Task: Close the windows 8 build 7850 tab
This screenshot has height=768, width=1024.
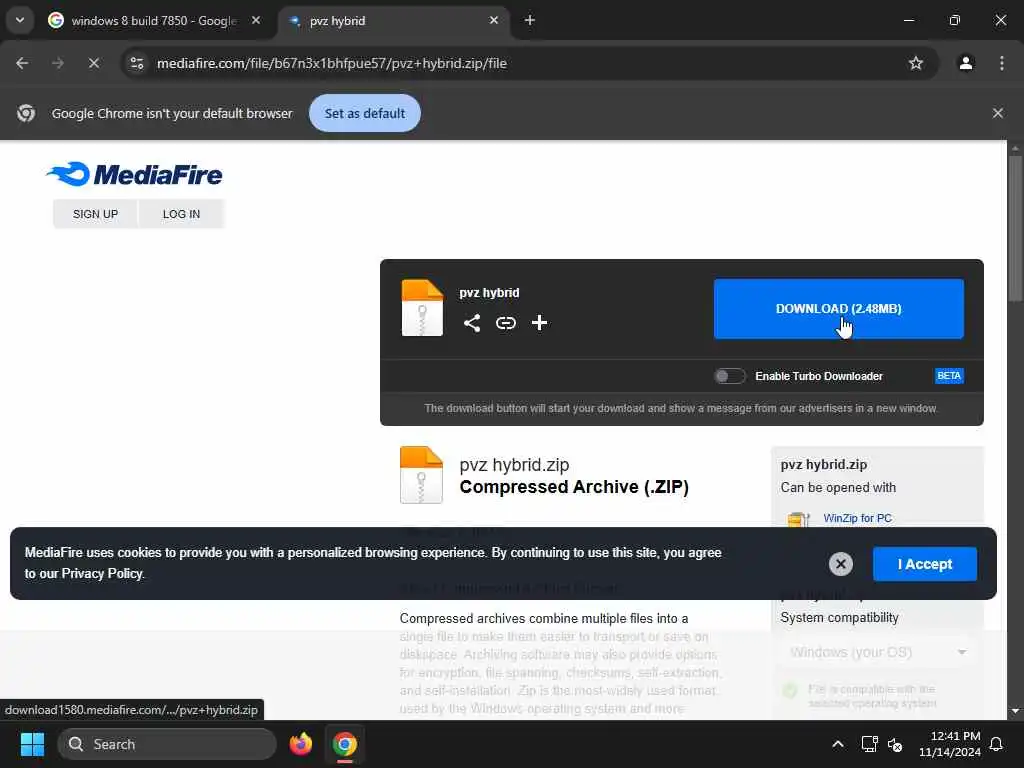Action: [256, 20]
